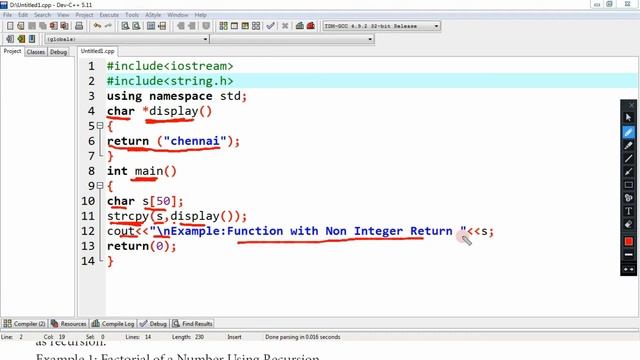Viewport: 640px width, 360px height.
Task: Open the Resources bottom tab
Action: pos(69,324)
